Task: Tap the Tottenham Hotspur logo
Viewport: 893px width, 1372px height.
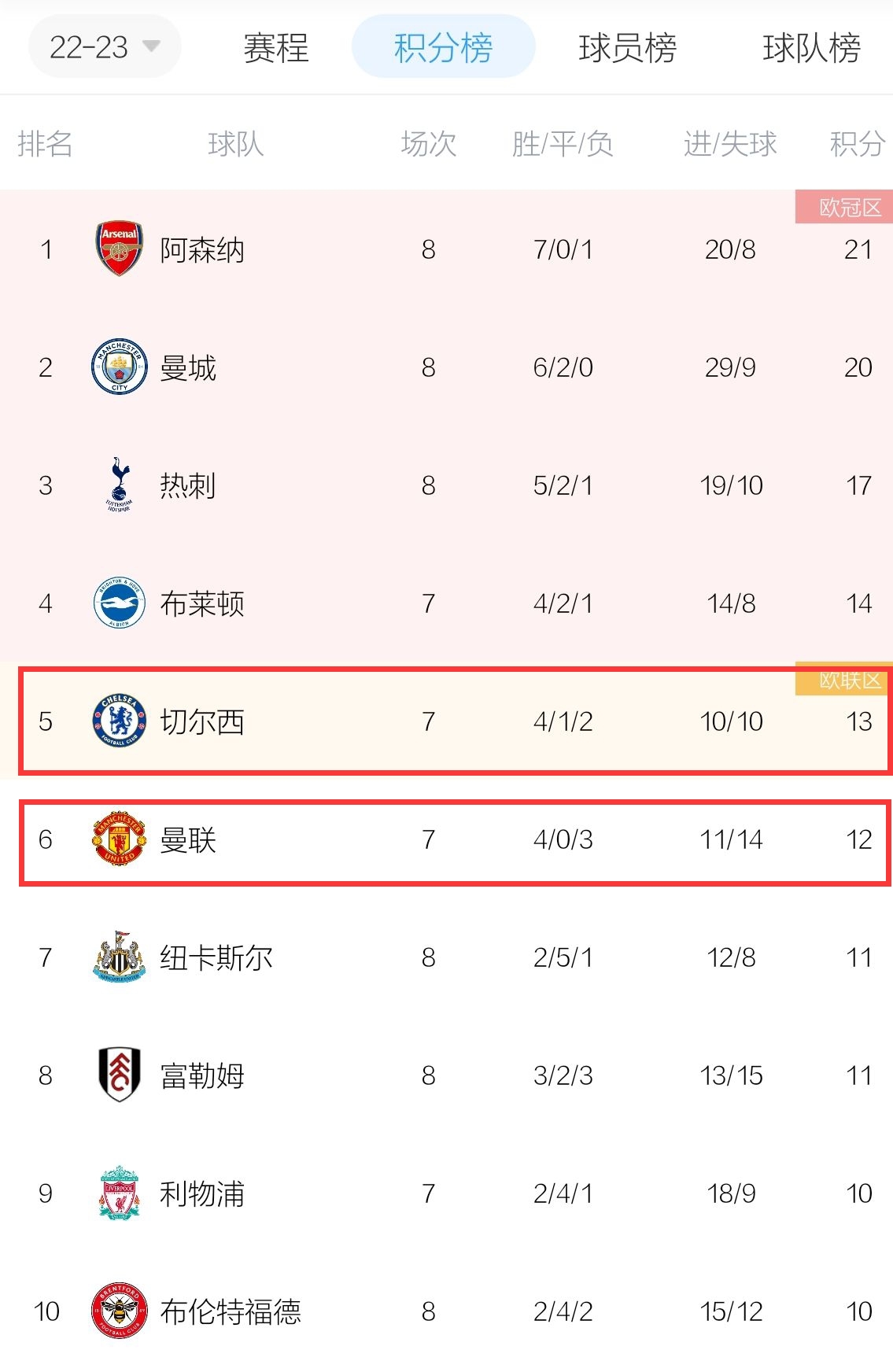Action: (119, 484)
